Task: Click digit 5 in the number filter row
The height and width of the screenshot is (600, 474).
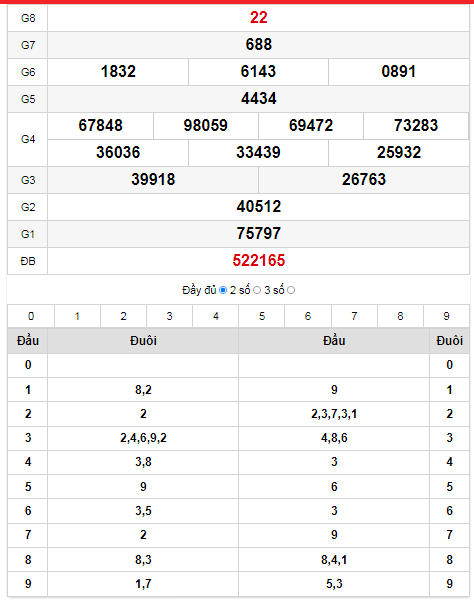Action: (262, 316)
